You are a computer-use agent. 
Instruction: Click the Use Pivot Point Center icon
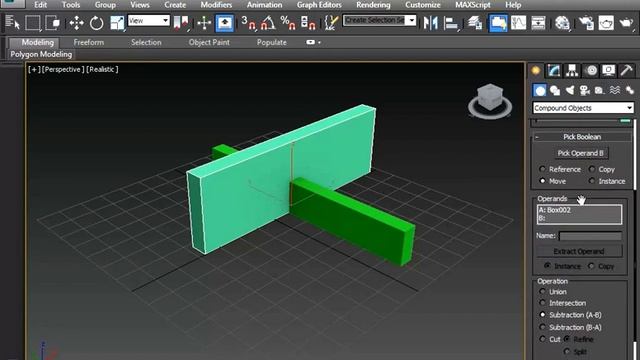click(181, 22)
